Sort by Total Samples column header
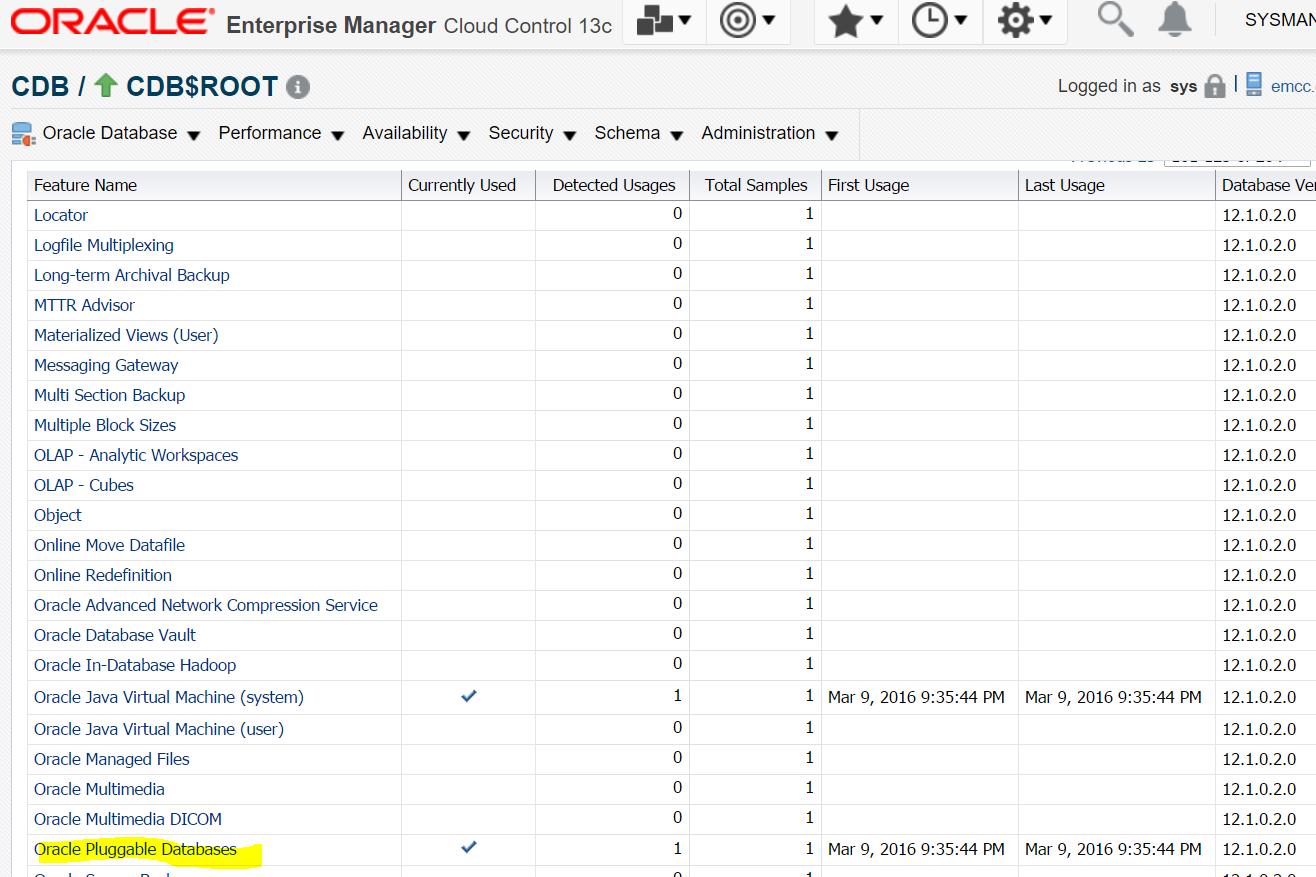The width and height of the screenshot is (1316, 877). tap(756, 185)
